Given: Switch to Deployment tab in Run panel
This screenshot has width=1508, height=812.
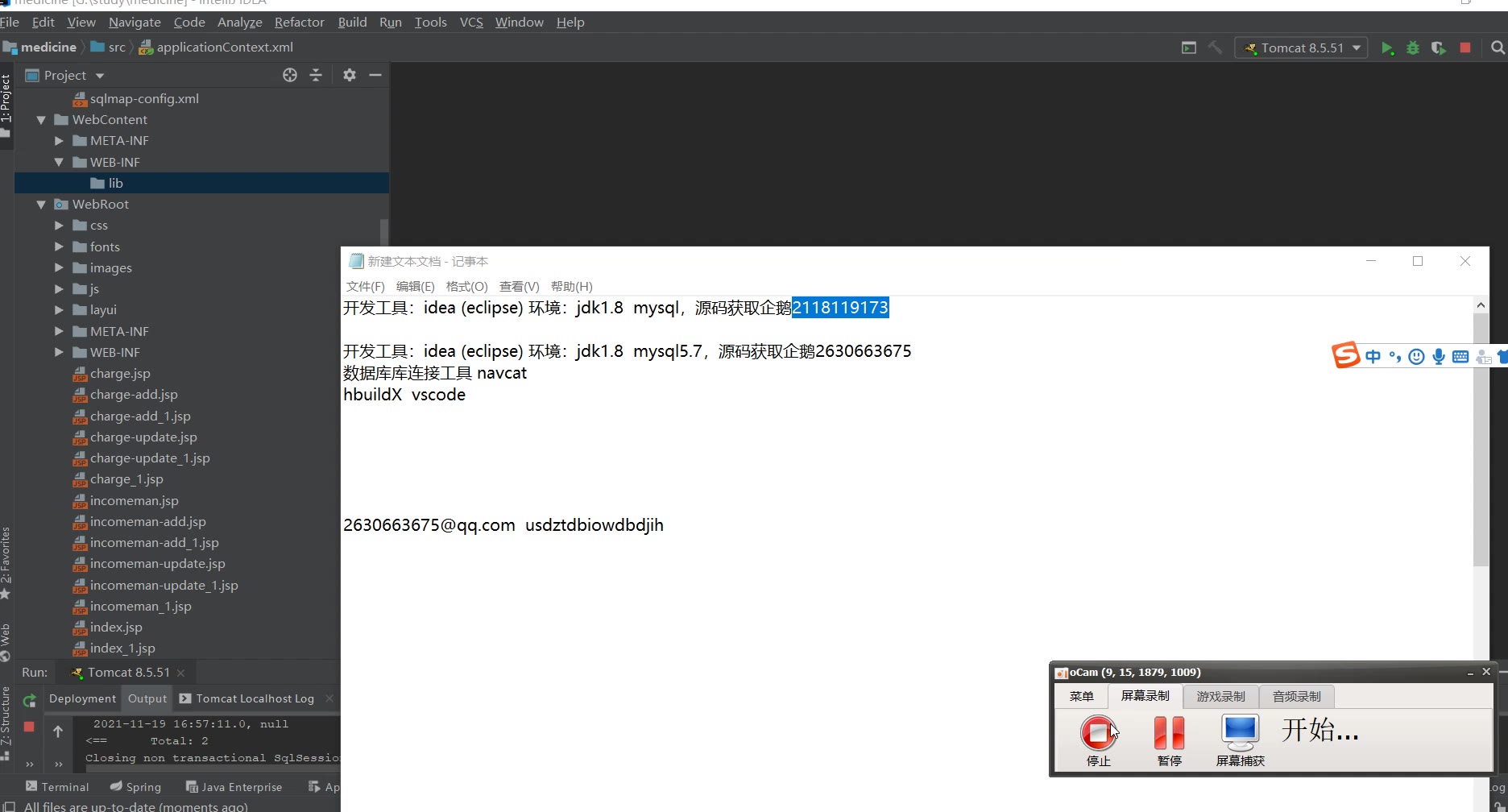Looking at the screenshot, I should coord(82,698).
